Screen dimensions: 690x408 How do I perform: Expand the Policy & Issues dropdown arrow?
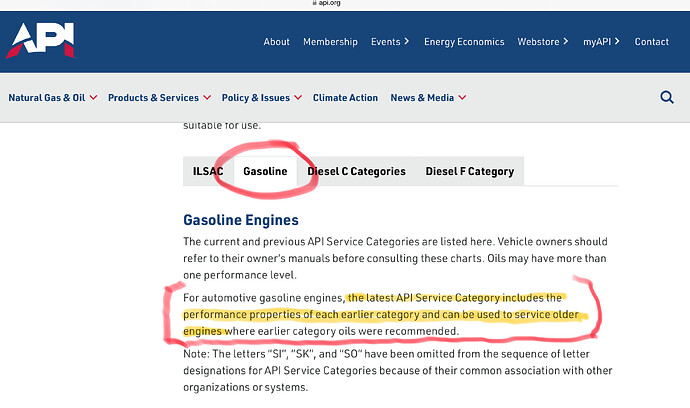[298, 98]
